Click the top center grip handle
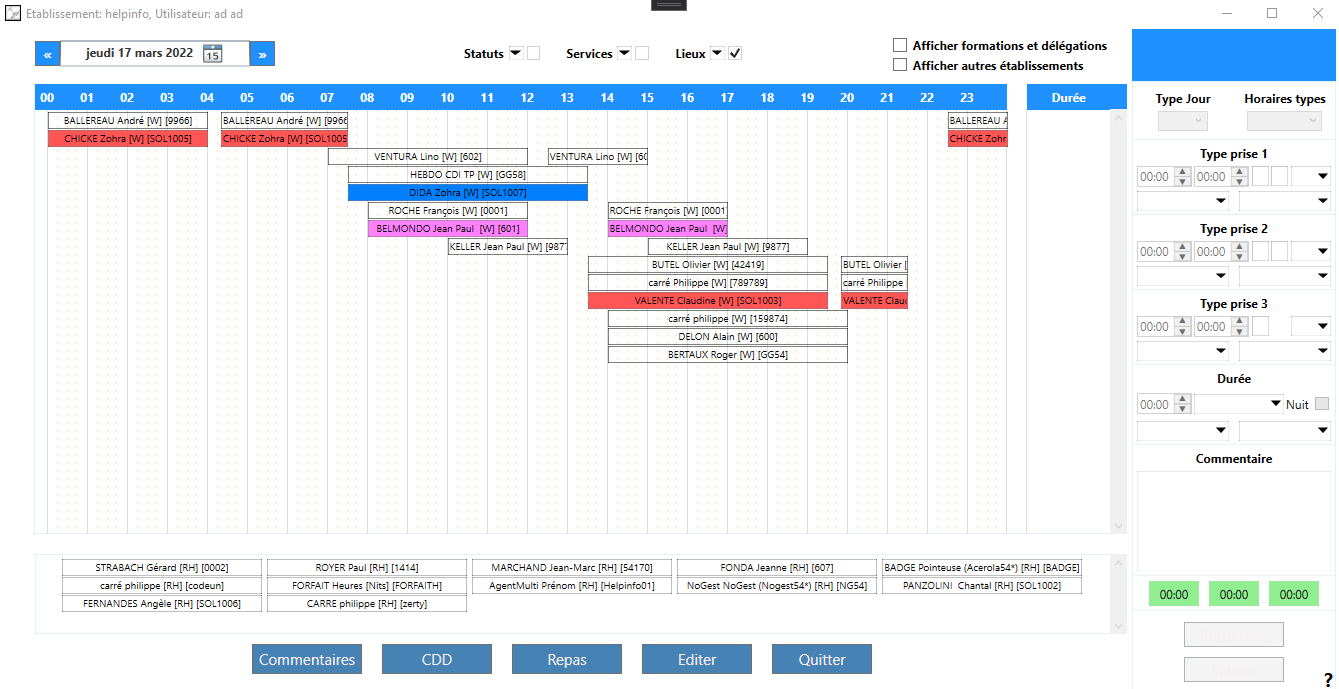The image size is (1339, 689). tap(668, 5)
